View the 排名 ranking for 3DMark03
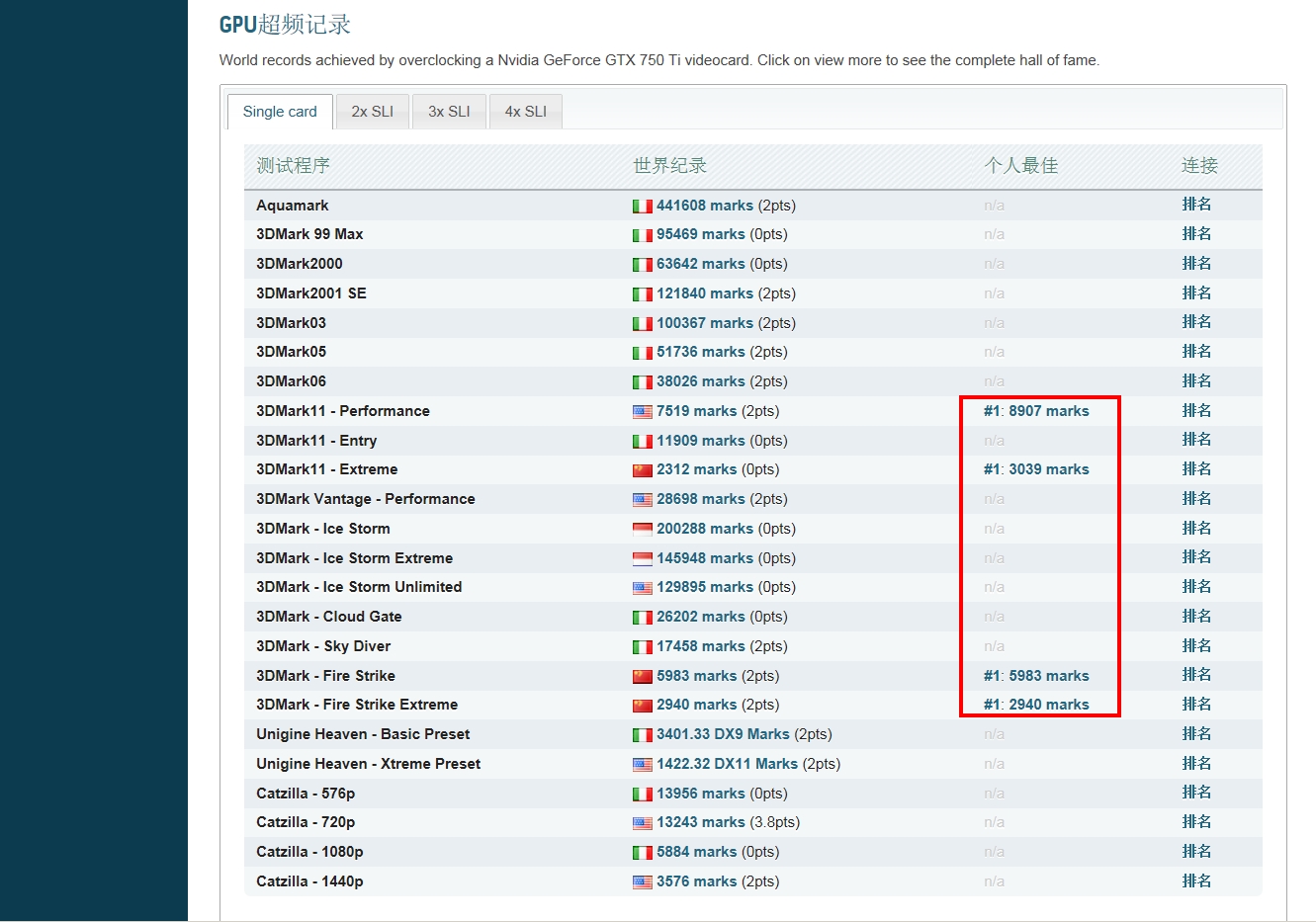Image resolution: width=1316 pixels, height=922 pixels. tap(1196, 322)
